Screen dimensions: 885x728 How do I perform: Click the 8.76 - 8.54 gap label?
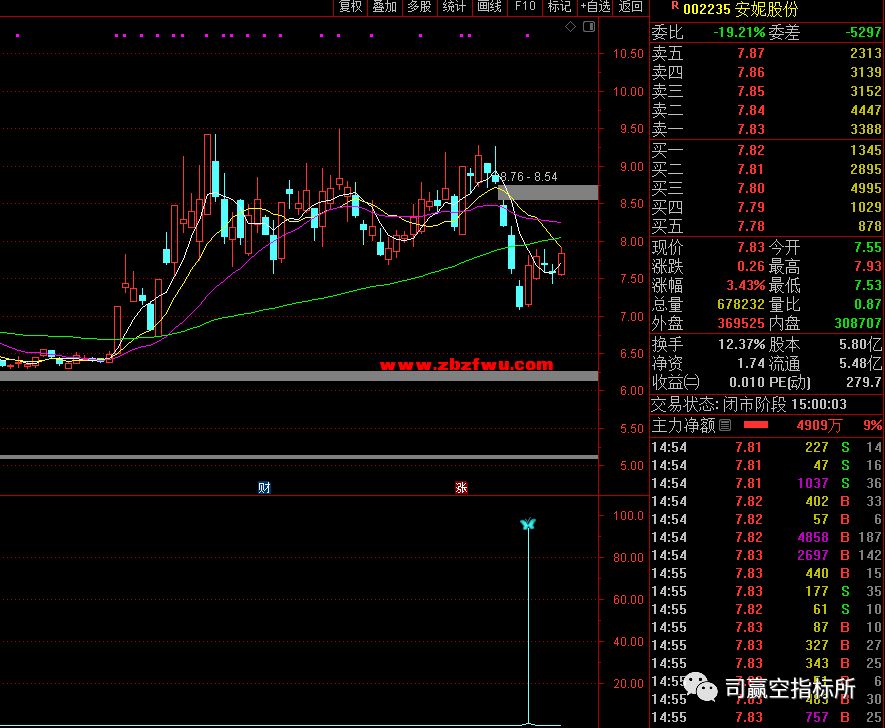(529, 177)
